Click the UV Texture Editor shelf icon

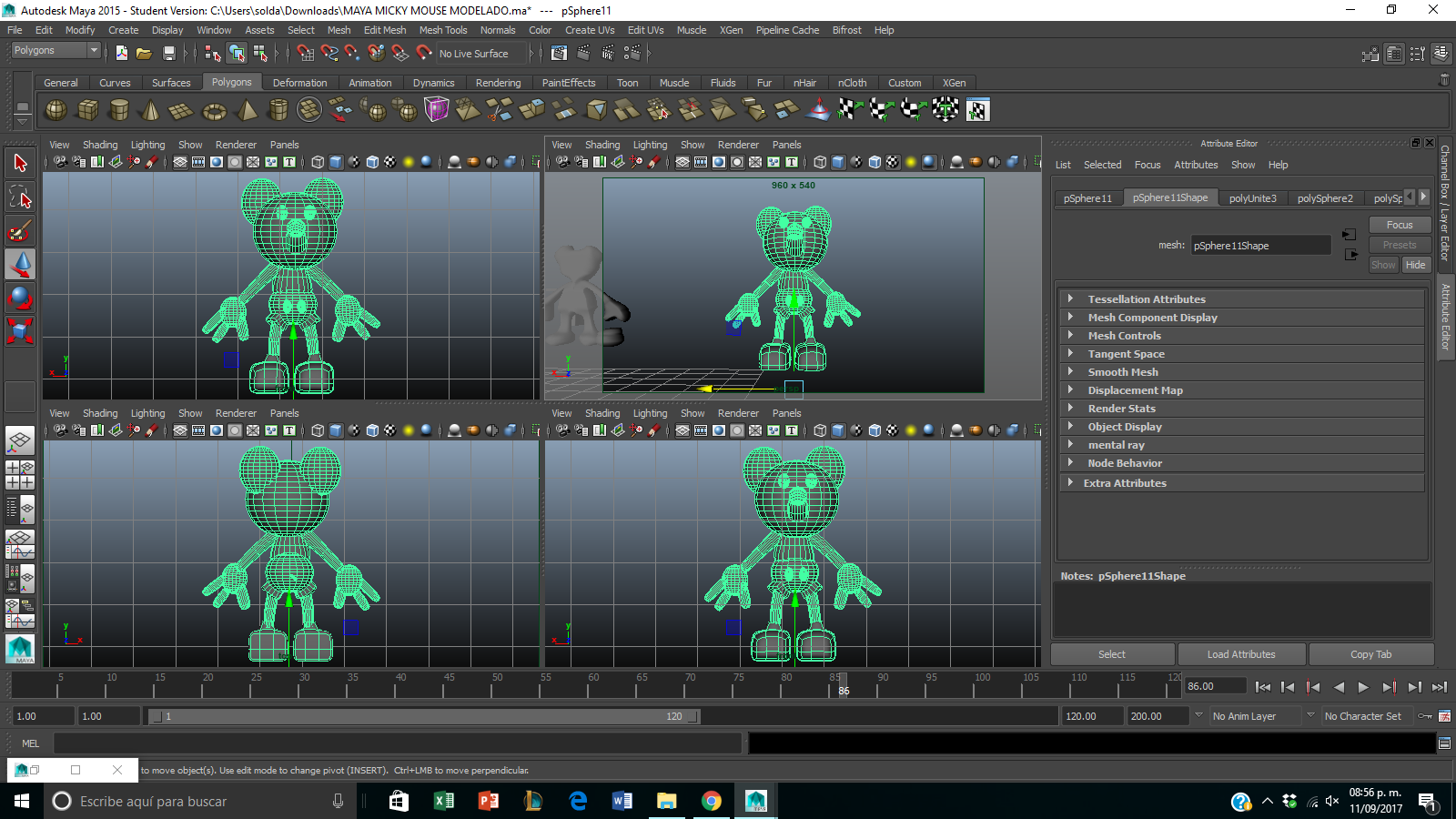(977, 110)
